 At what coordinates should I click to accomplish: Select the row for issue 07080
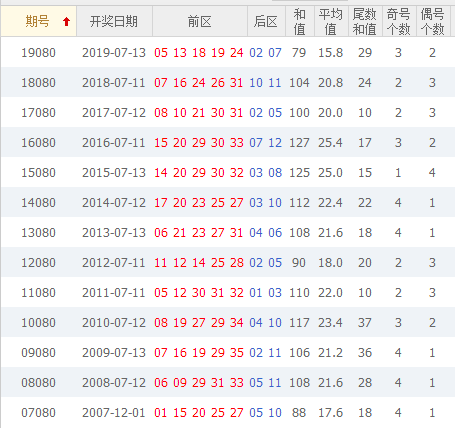click(228, 412)
